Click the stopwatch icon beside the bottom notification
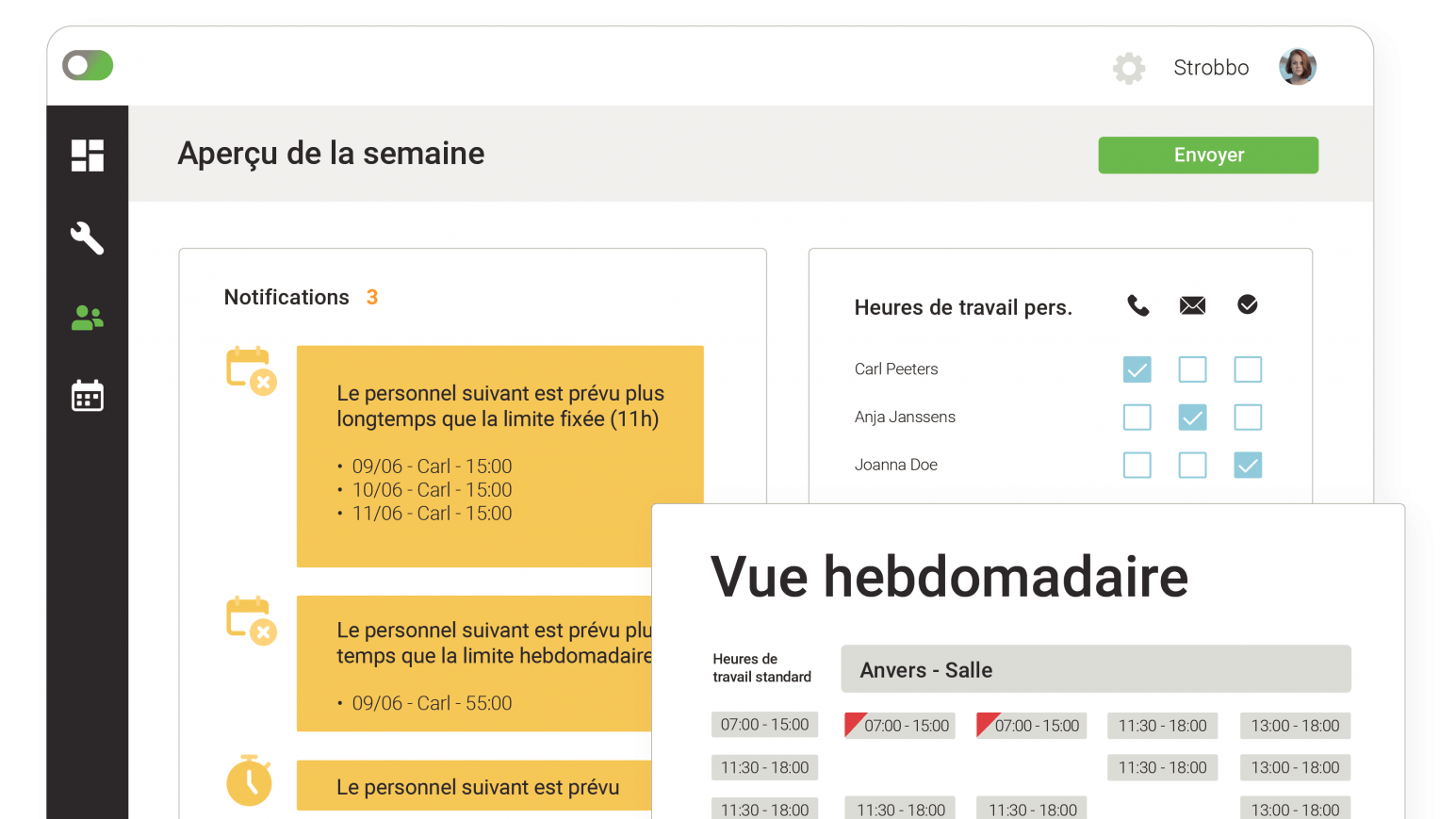Screen dimensions: 1456x819 [x=250, y=782]
